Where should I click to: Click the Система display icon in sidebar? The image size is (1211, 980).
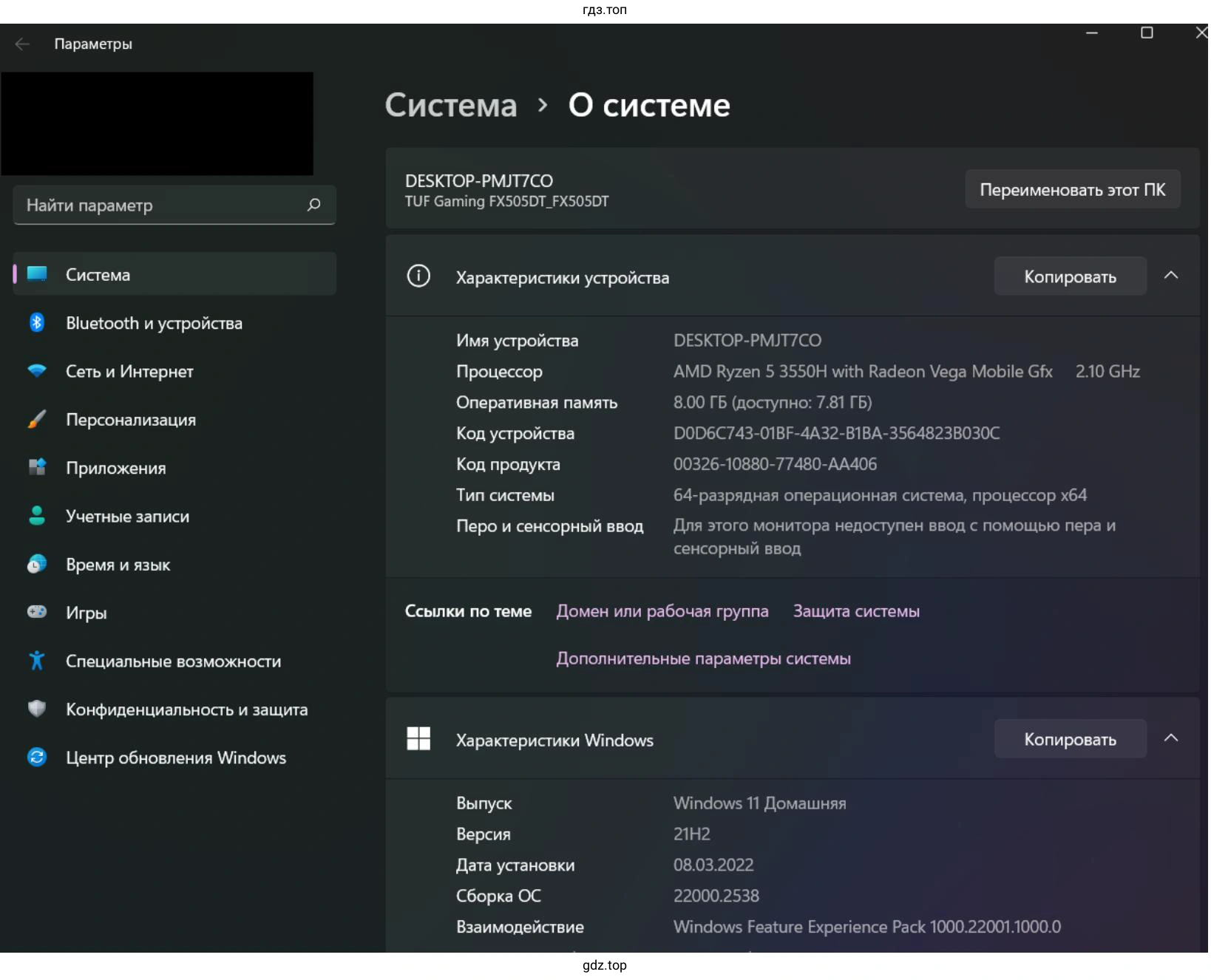pyautogui.click(x=37, y=274)
